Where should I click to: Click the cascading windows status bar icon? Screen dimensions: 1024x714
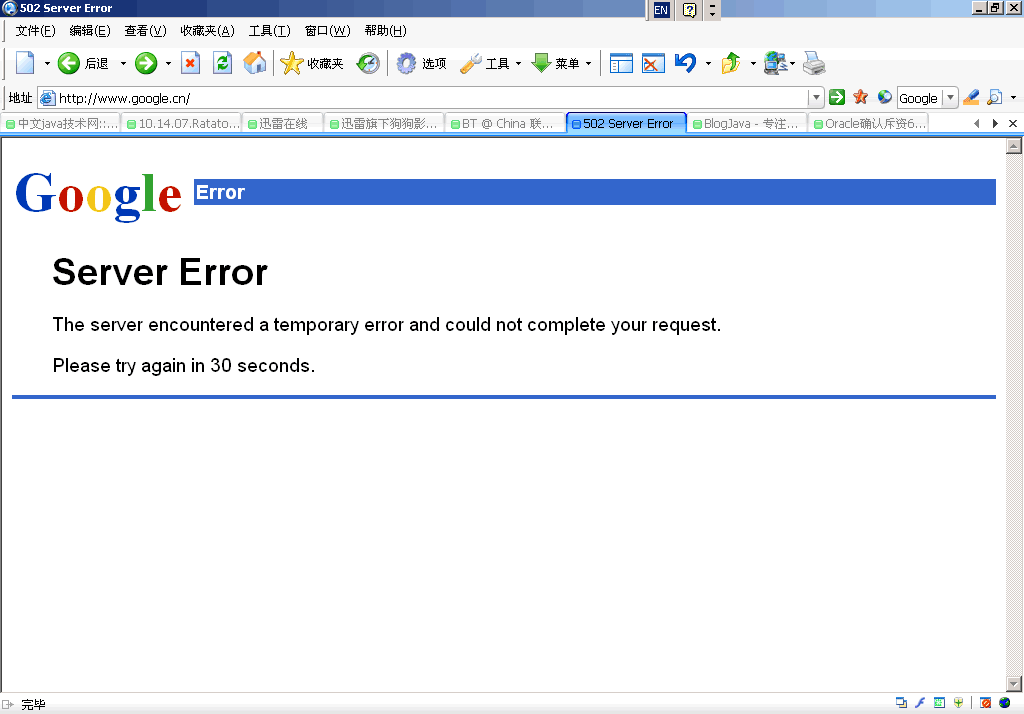901,703
